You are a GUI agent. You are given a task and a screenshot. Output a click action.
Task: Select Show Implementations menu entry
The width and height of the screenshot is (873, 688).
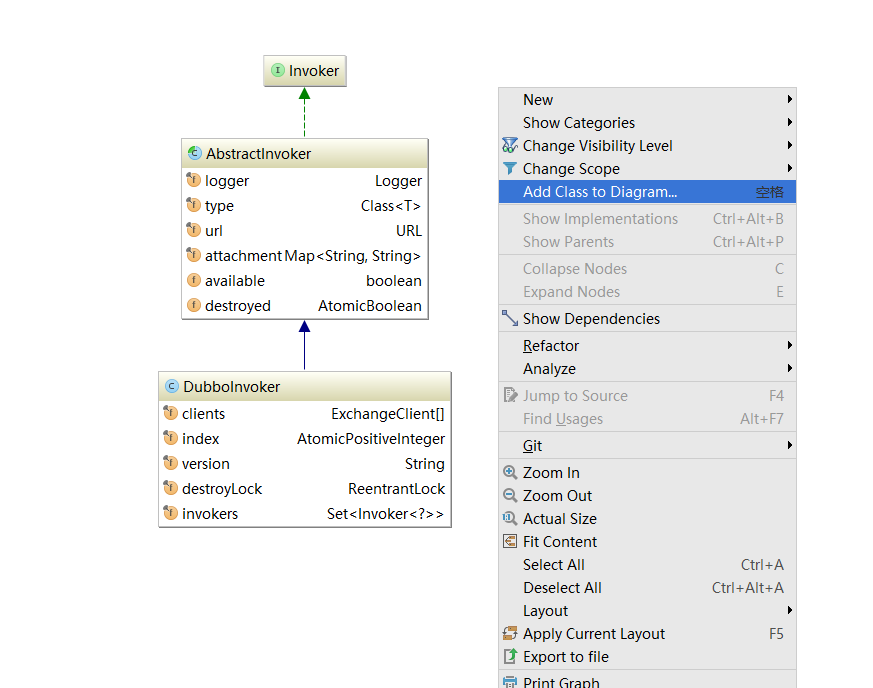[647, 219]
